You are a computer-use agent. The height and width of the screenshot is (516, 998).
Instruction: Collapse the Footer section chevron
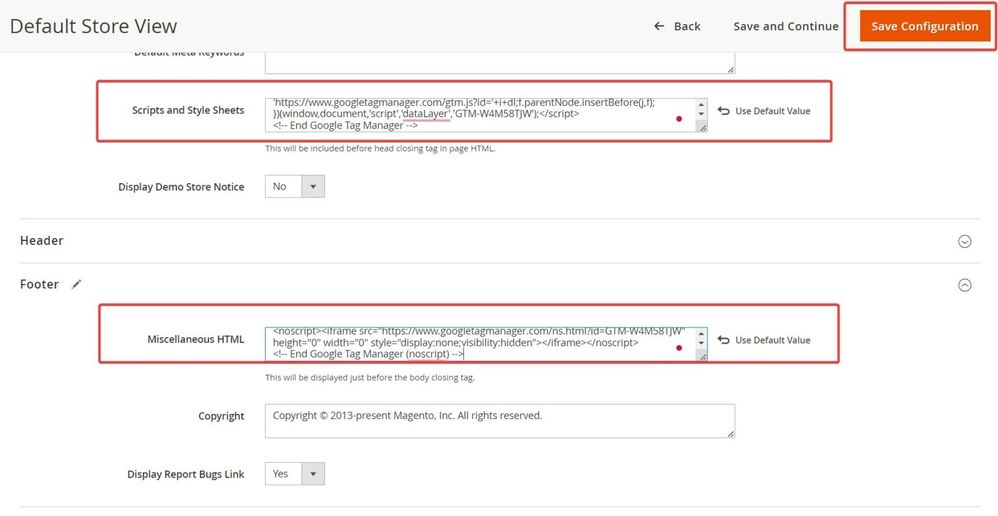[x=964, y=285]
